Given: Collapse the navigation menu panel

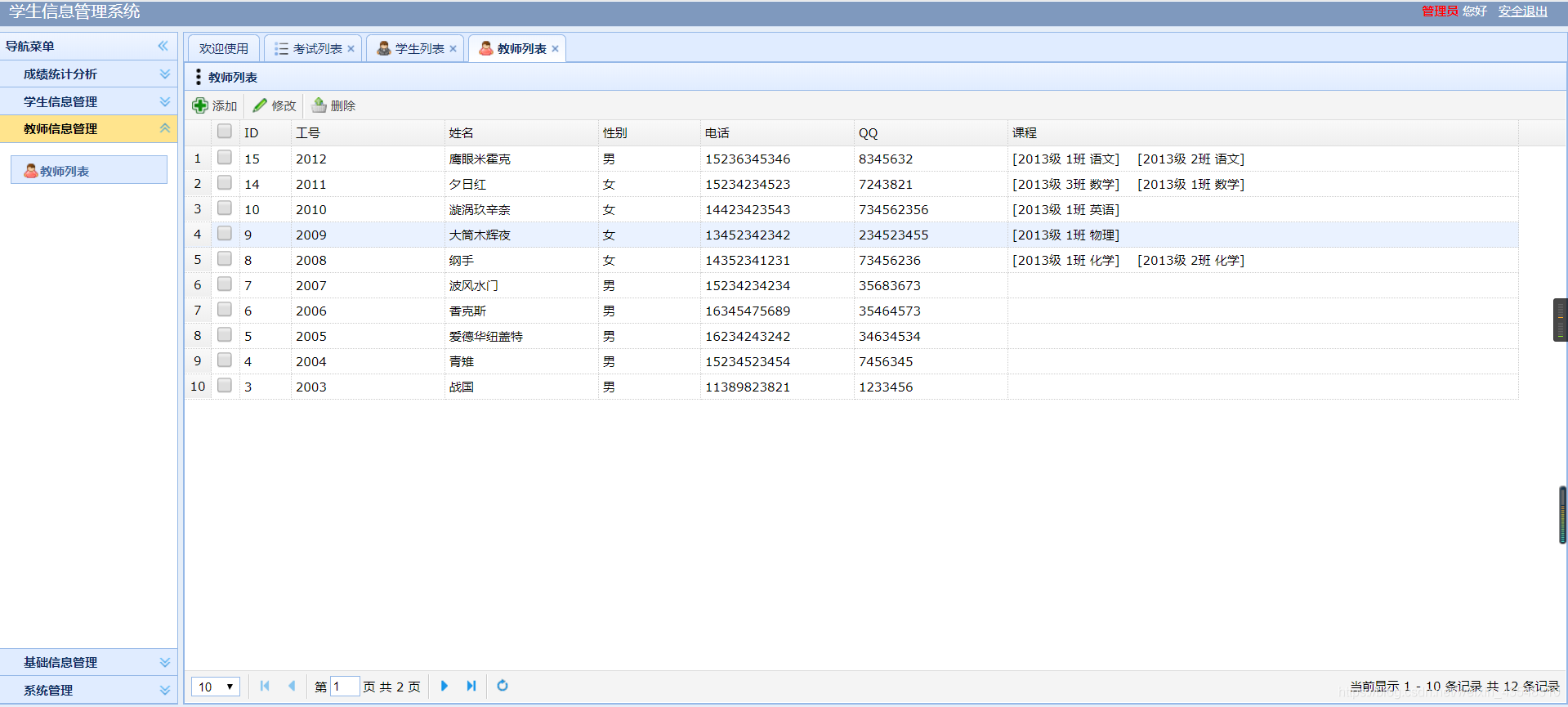Looking at the screenshot, I should [x=163, y=46].
